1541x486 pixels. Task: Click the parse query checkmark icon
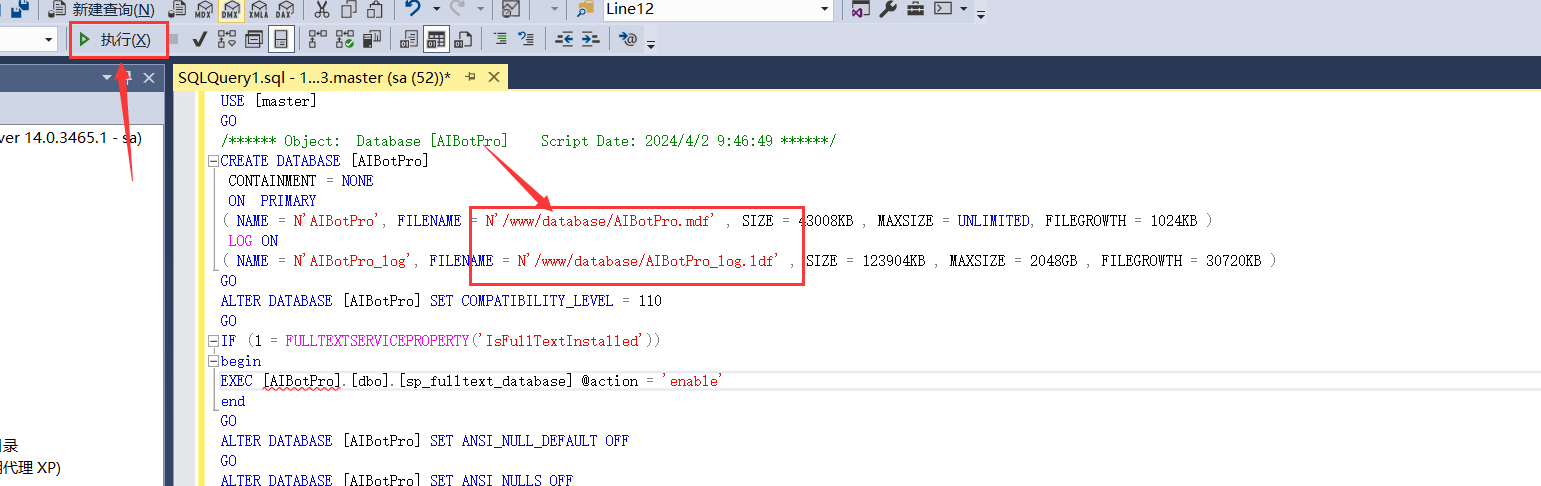[199, 40]
